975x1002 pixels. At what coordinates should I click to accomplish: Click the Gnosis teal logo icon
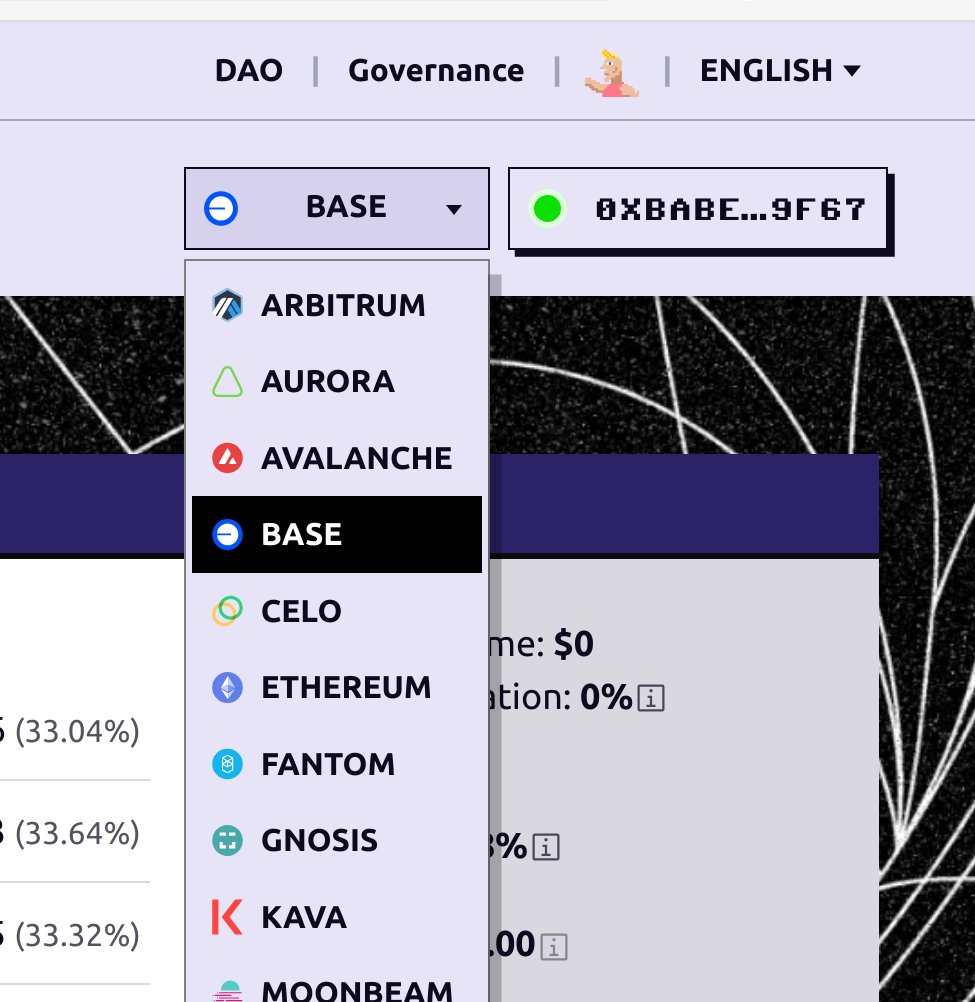click(227, 840)
